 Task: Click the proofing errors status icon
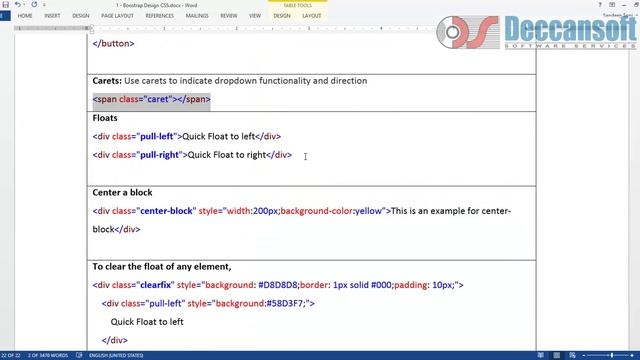pyautogui.click(x=79, y=356)
